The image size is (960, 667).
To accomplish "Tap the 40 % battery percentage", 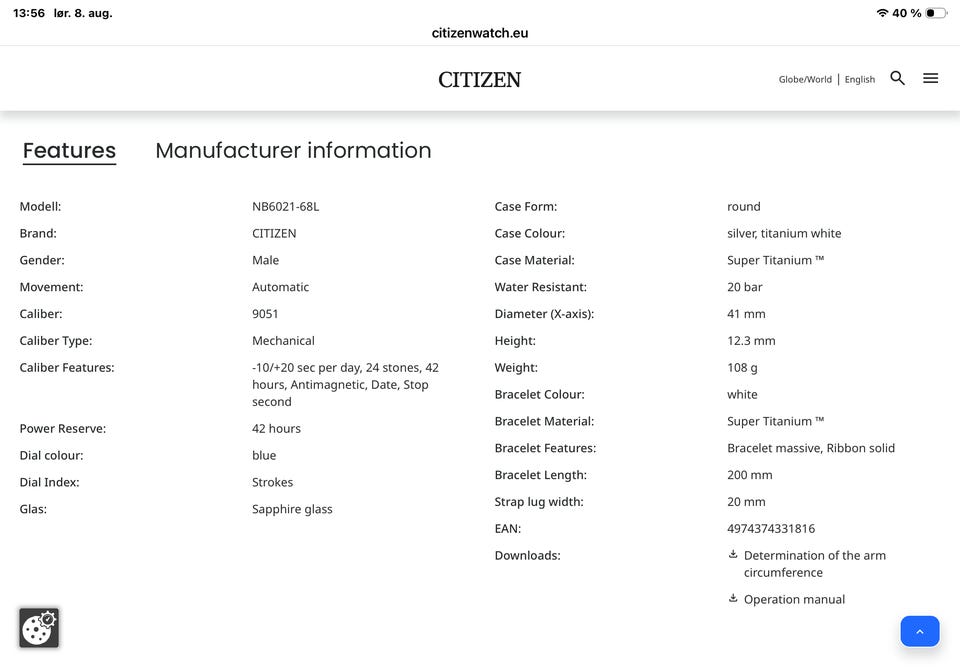I will (x=907, y=13).
